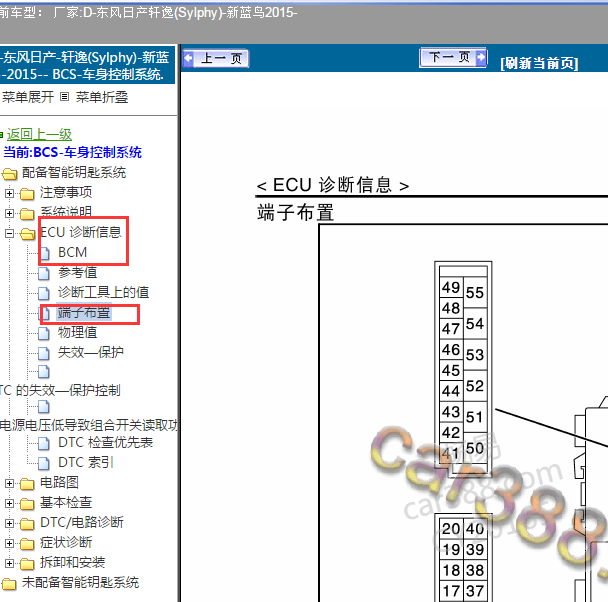Click the folder icon beside 注意事项
This screenshot has height=602, width=608.
point(27,193)
